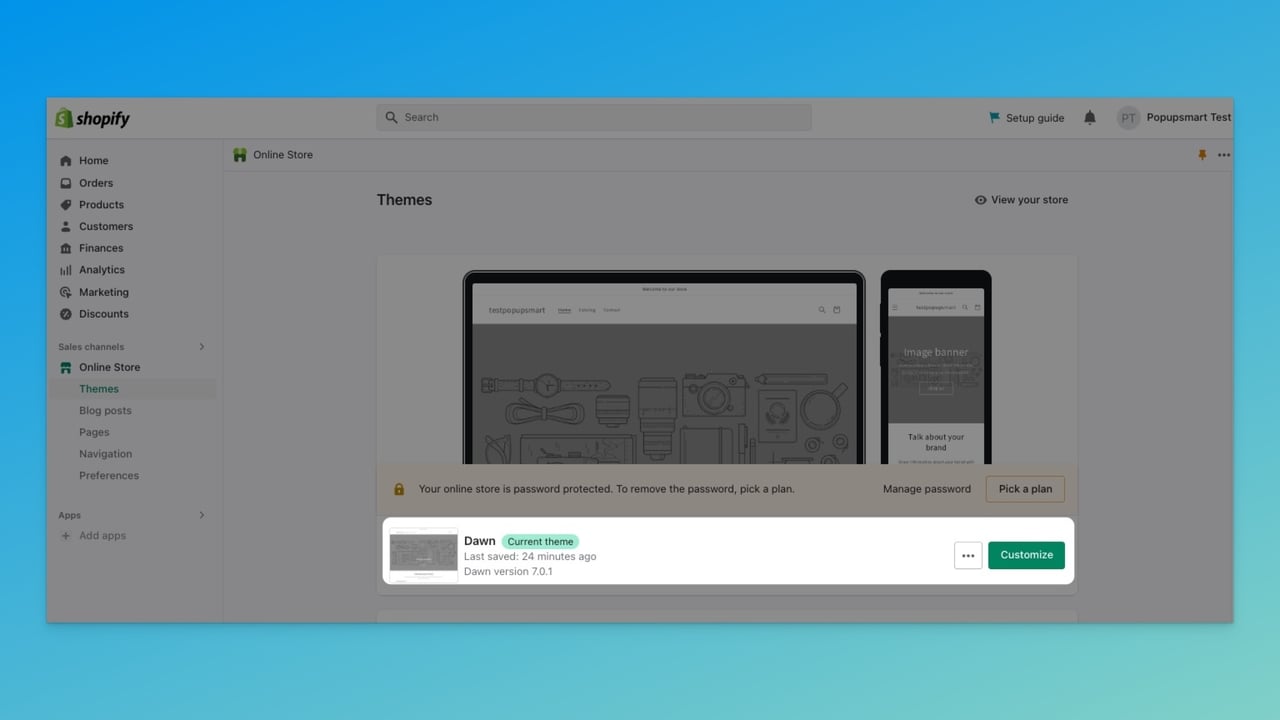Click Last saved 24 minutes ago text
The width and height of the screenshot is (1280, 720).
(x=530, y=556)
